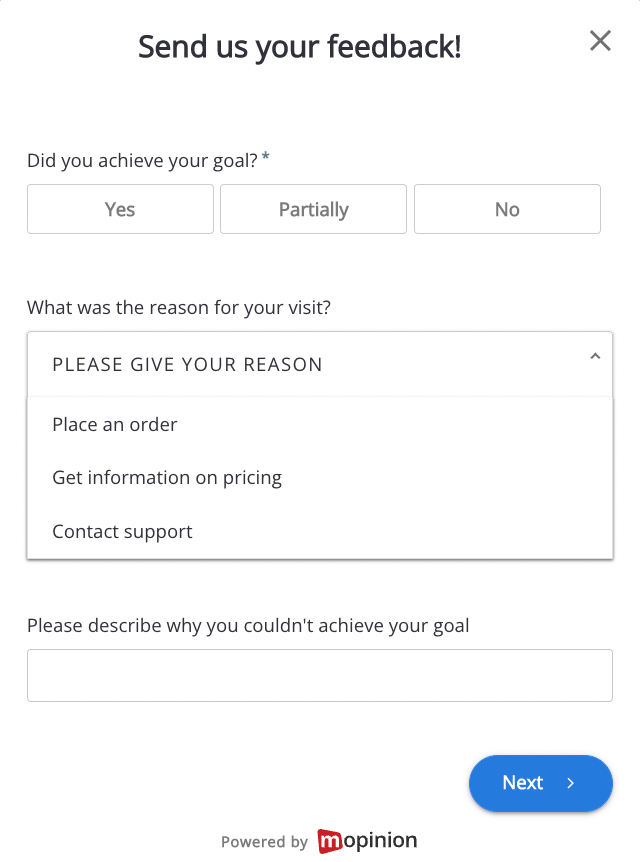640x862 pixels.
Task: Click the Did you achieve your goal label
Action: (142, 160)
